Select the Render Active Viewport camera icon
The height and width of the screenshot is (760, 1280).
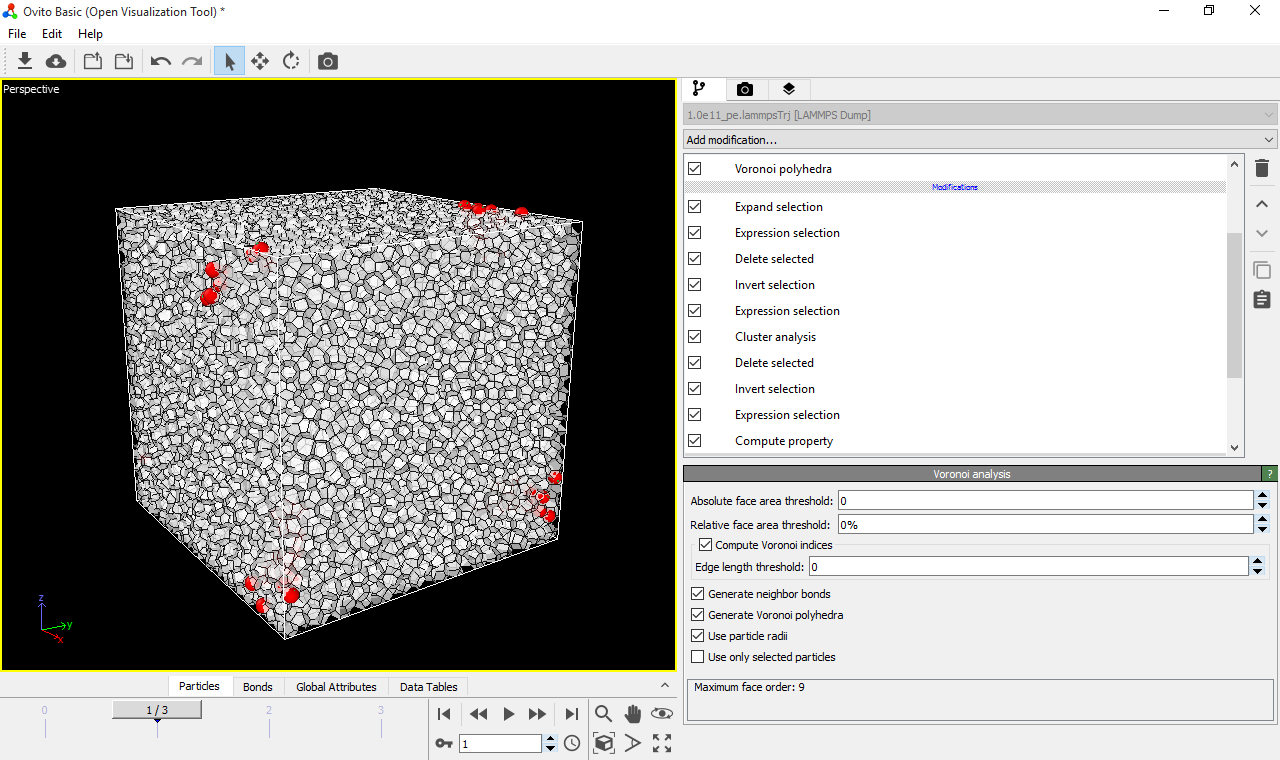(327, 60)
